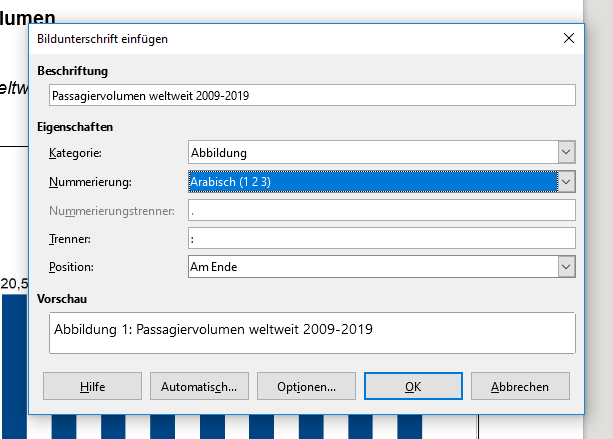Open the Optionen... dialog
The width and height of the screenshot is (613, 439).
[x=306, y=386]
